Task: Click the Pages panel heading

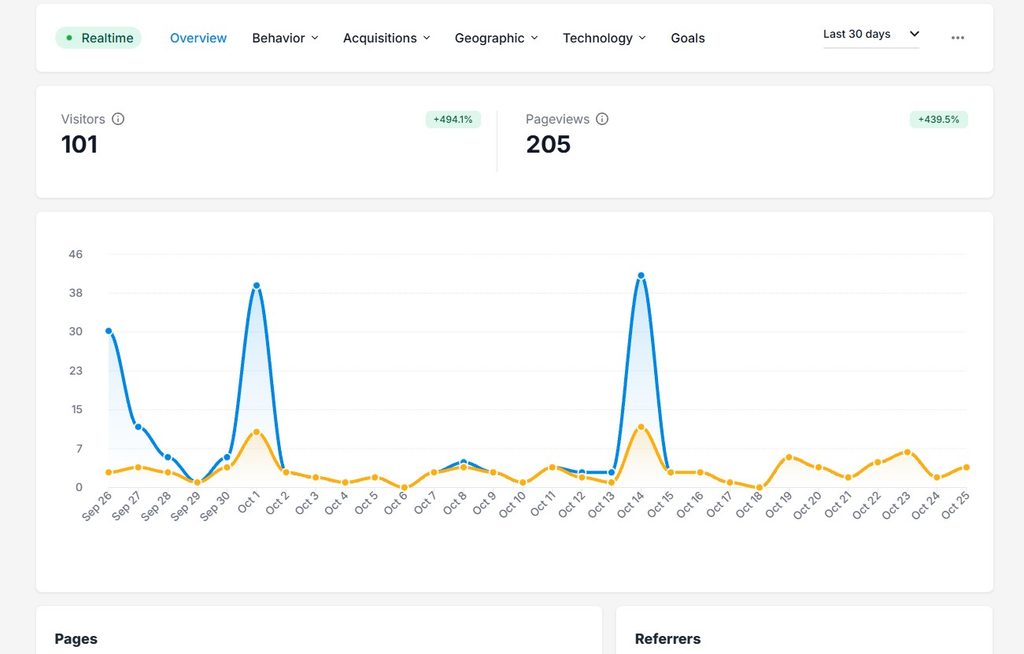Action: (76, 639)
